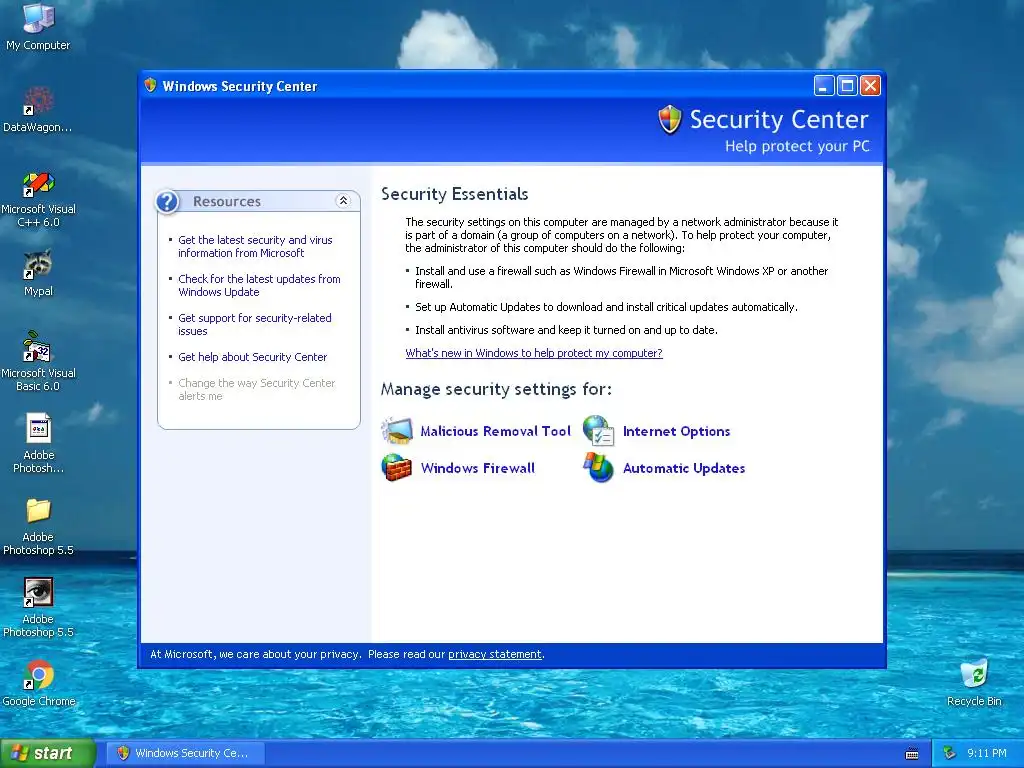The image size is (1024, 768).
Task: Select the Adobe Photoshop 5.5 eye shortcut
Action: [x=38, y=592]
